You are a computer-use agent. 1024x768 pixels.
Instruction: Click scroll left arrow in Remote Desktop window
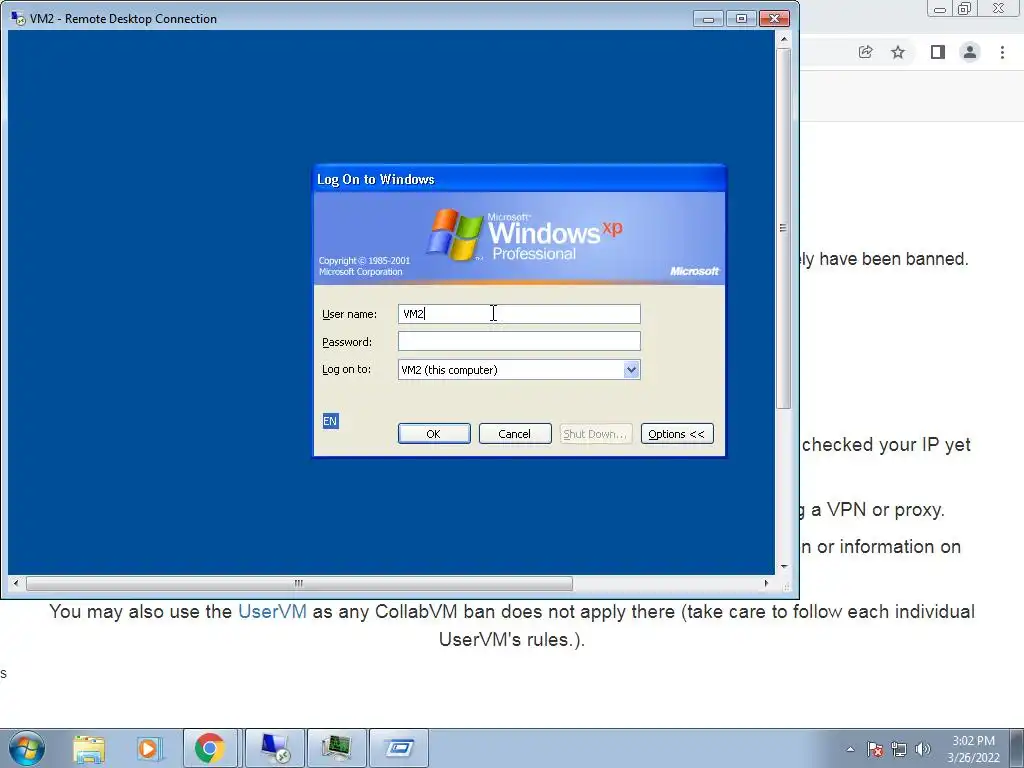click(x=16, y=583)
